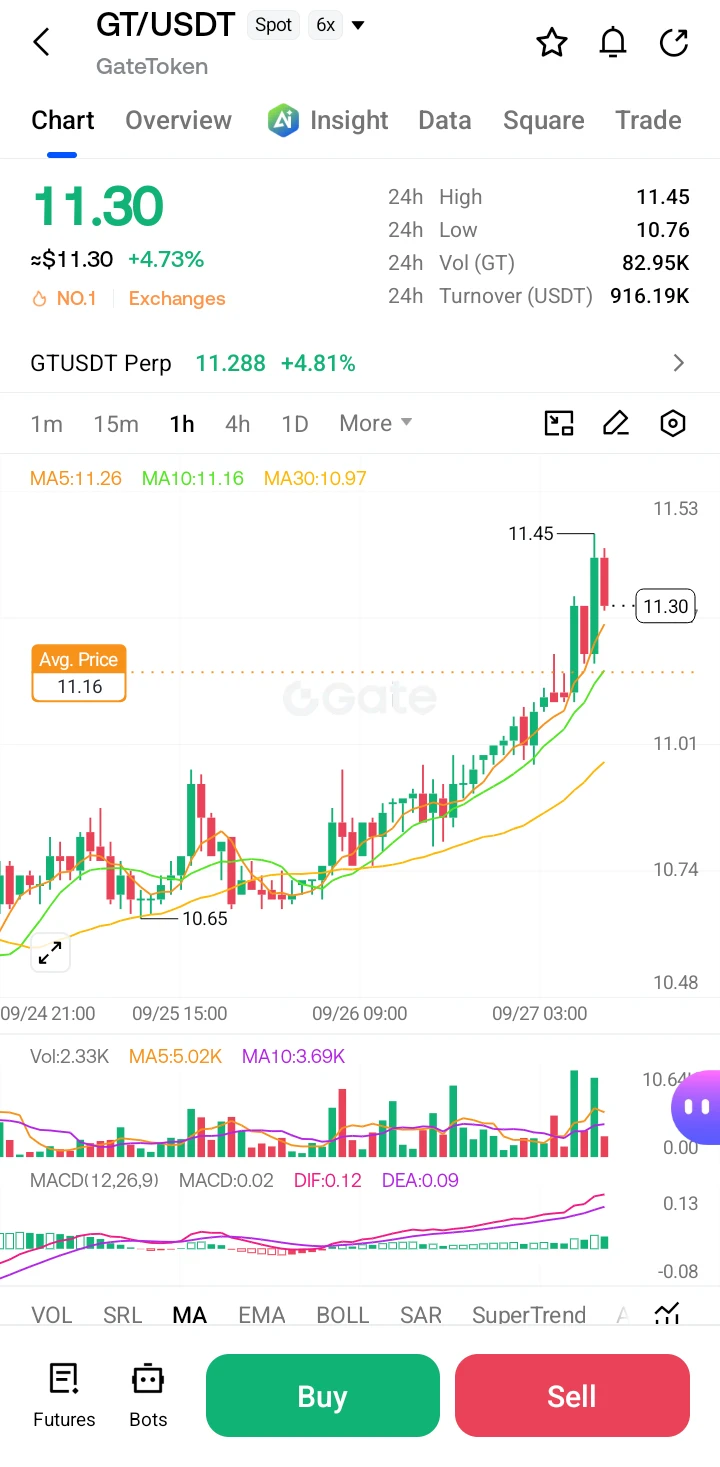Tap the 24h Turnover value 916.19K
This screenshot has width=720, height=1467.
(650, 296)
